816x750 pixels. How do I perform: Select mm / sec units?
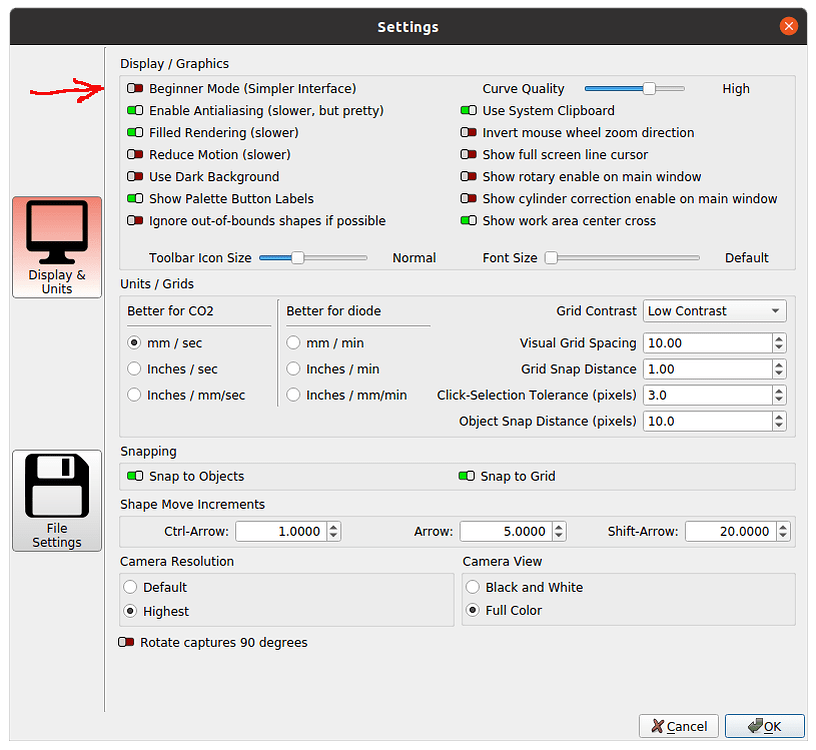point(134,342)
